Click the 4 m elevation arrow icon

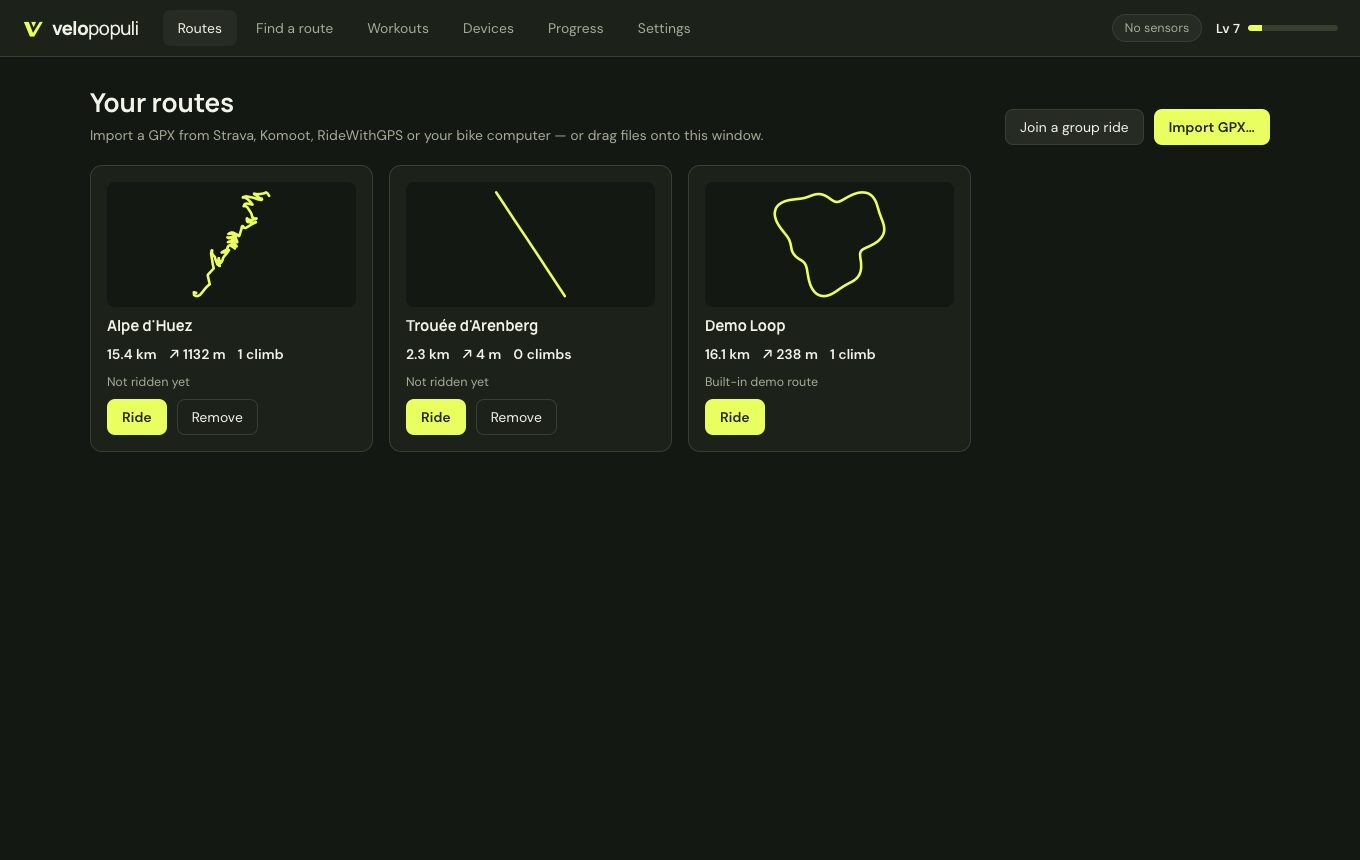[x=467, y=354]
